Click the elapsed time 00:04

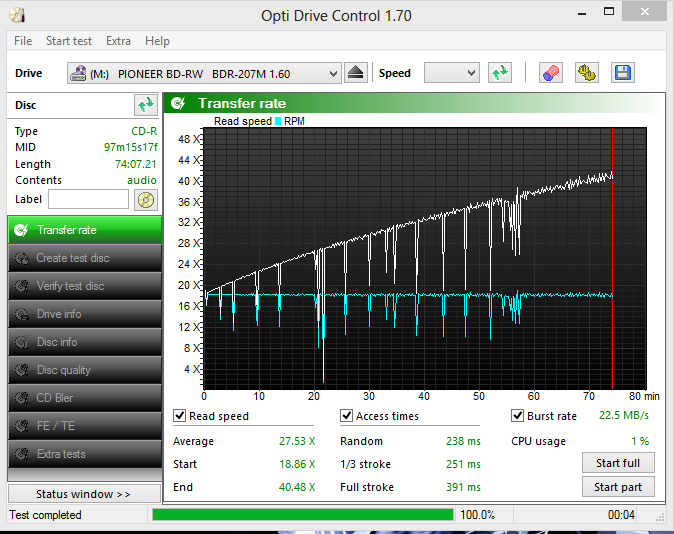(621, 515)
